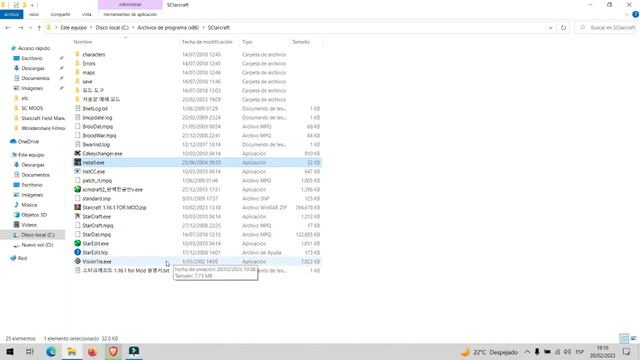Click Disco local (C:) in the breadcrumb
This screenshot has width=640, height=360.
pyautogui.click(x=112, y=28)
